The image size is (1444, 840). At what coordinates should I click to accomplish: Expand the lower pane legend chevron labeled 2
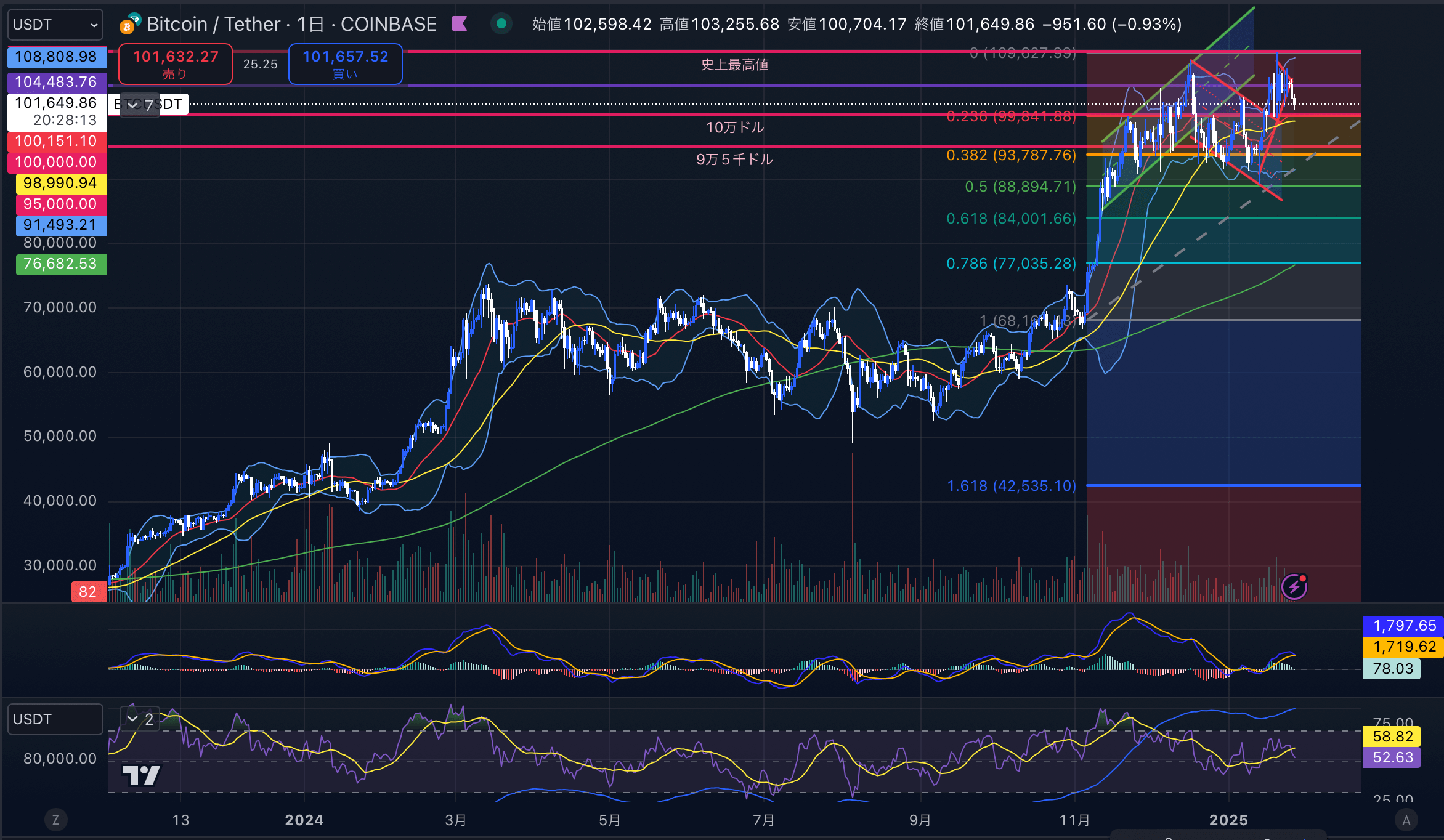pyautogui.click(x=139, y=719)
